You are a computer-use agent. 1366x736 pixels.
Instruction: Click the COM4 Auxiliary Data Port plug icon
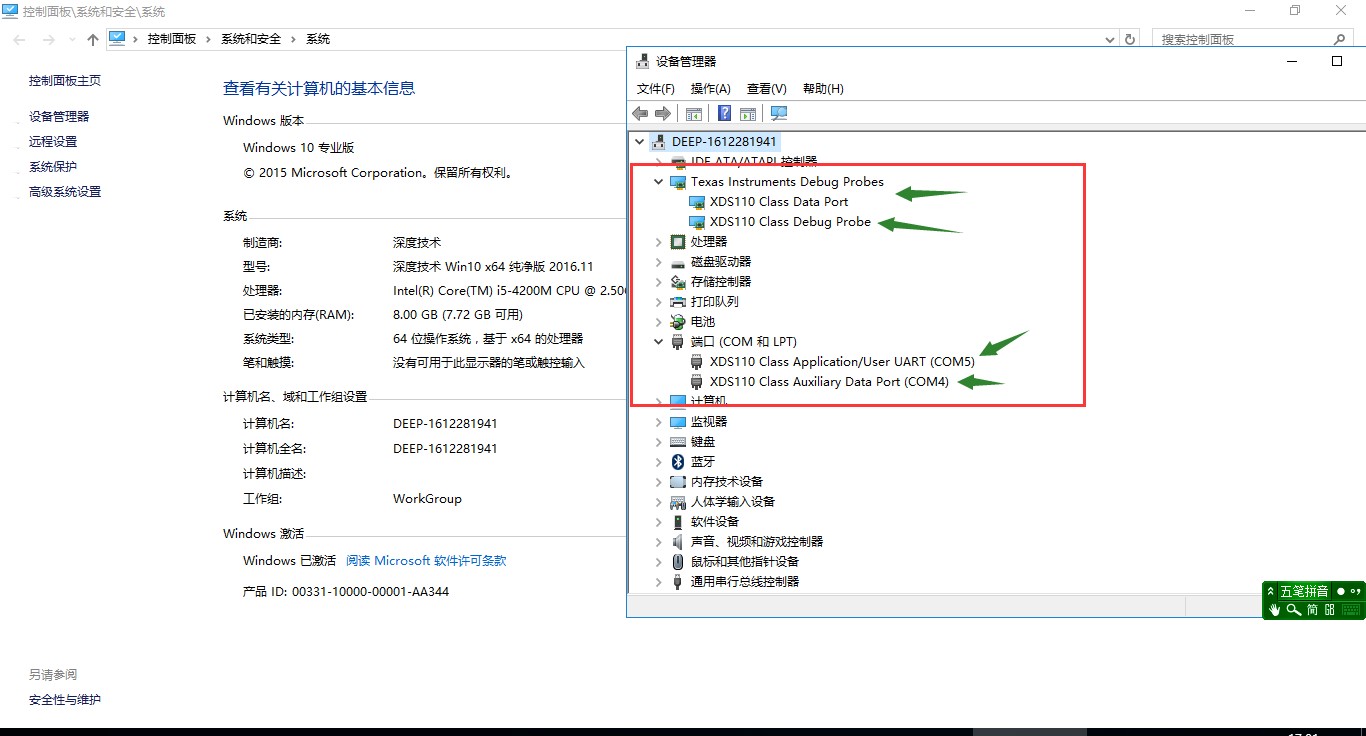coord(697,382)
